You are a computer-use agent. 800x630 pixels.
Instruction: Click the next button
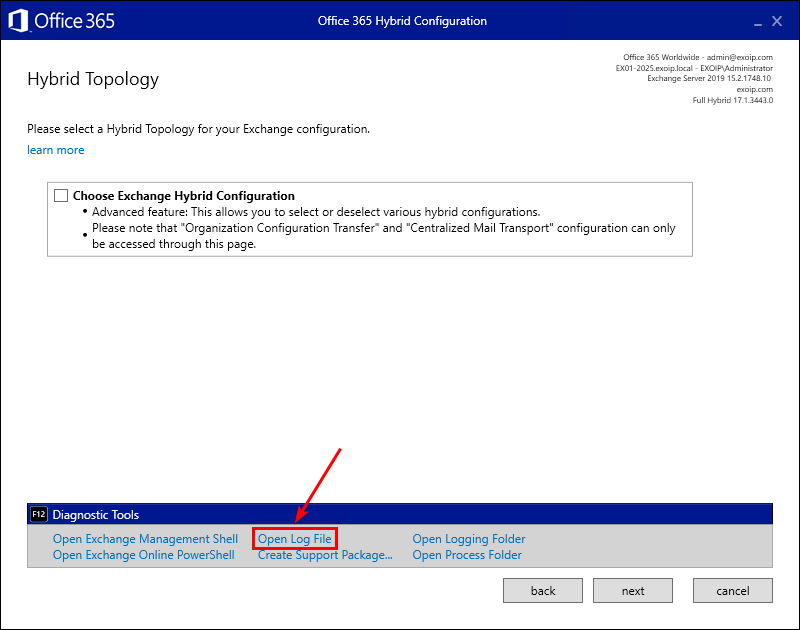[x=633, y=591]
